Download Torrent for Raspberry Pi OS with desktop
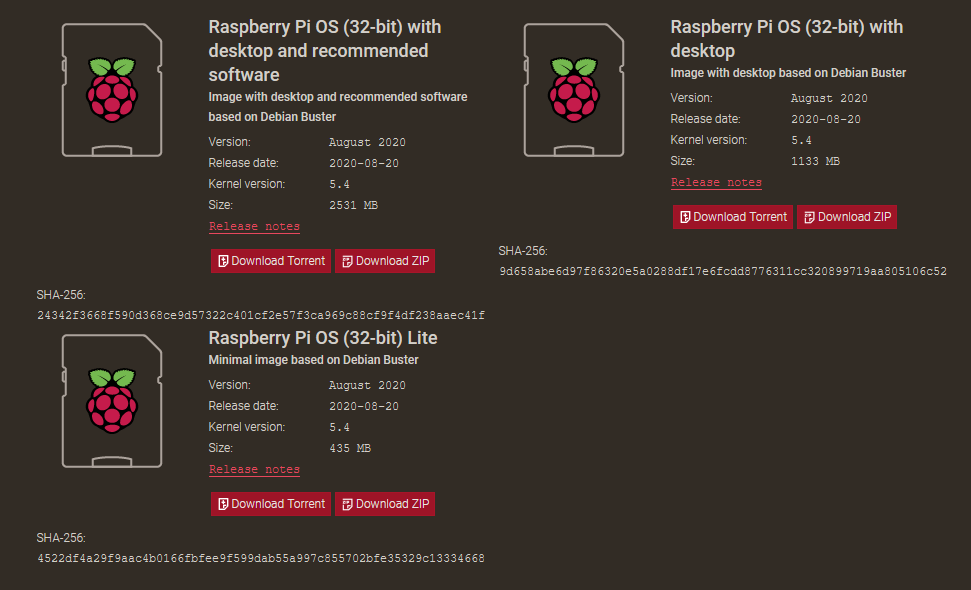971x590 pixels. point(733,217)
